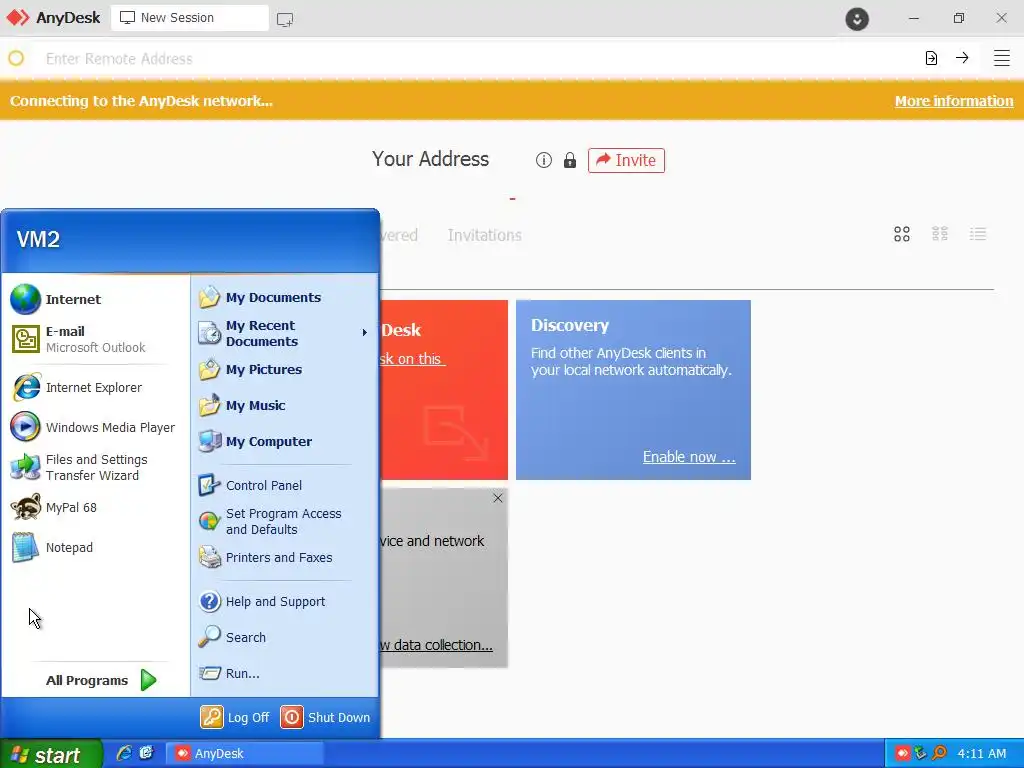Switch to large tiles view icon

(x=902, y=234)
